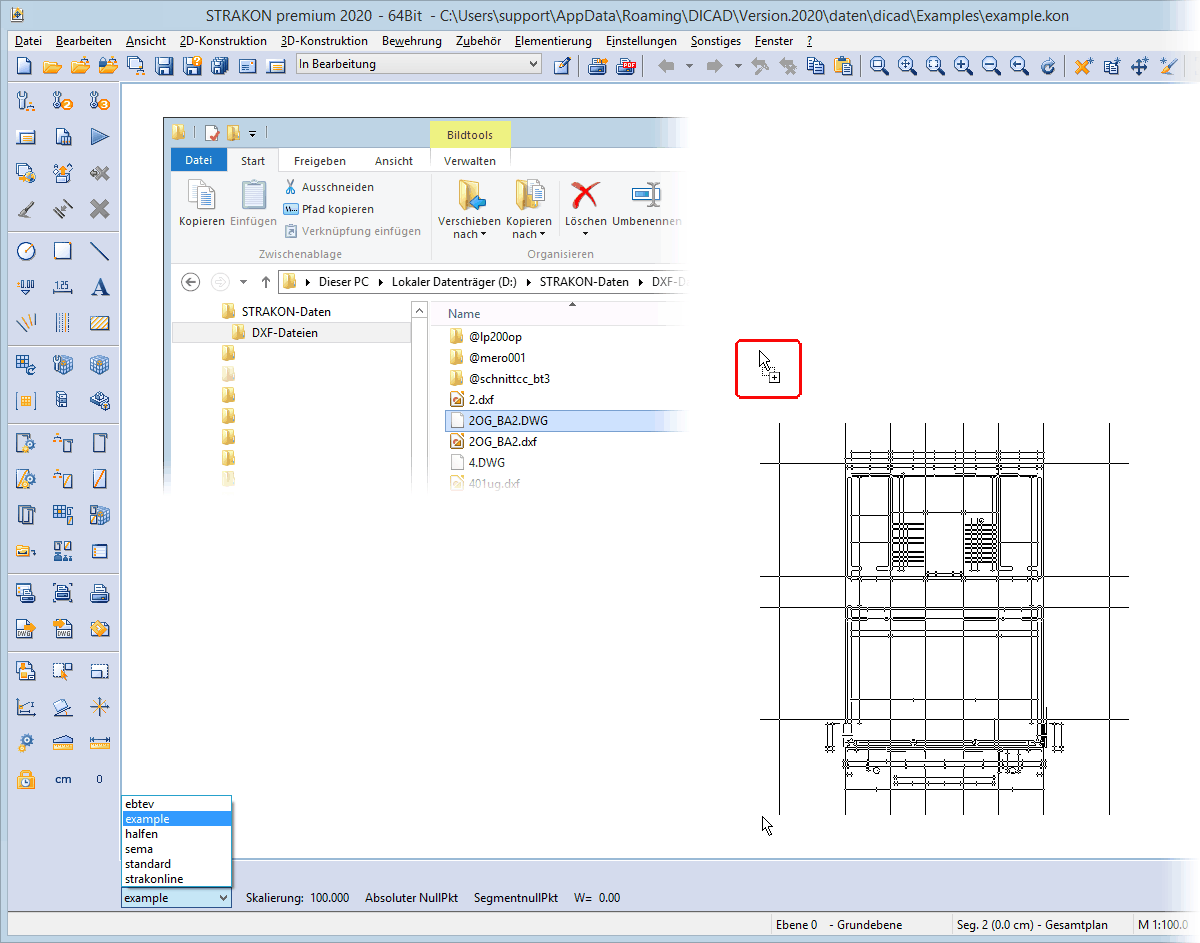Click the 'Name' column header in Explorer
The width and height of the screenshot is (1200, 943).
(x=464, y=314)
